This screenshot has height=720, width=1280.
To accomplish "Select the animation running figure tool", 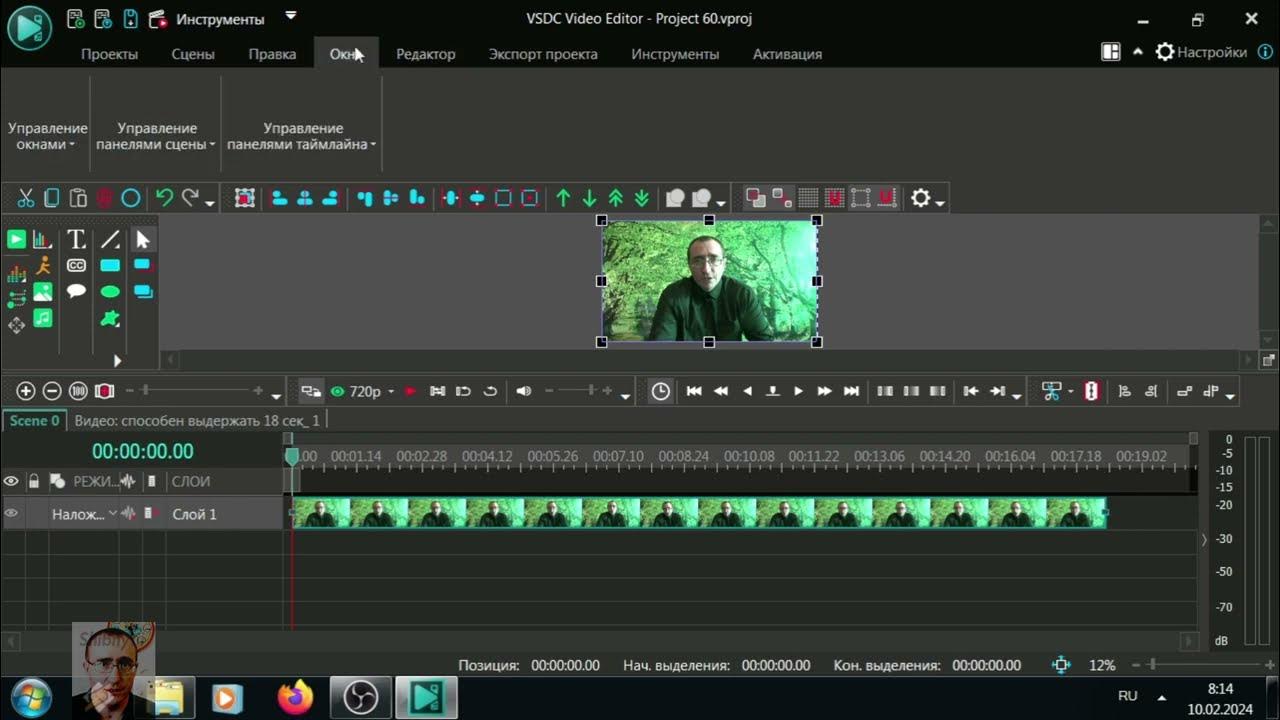I will coord(42,265).
